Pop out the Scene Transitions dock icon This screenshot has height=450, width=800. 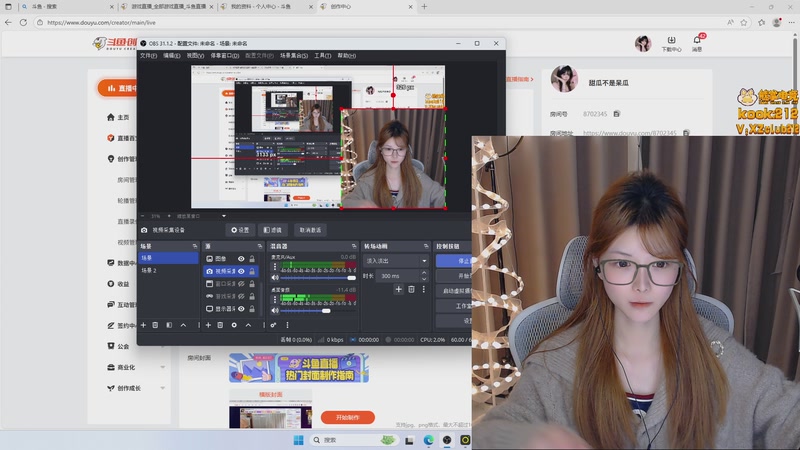coord(426,246)
